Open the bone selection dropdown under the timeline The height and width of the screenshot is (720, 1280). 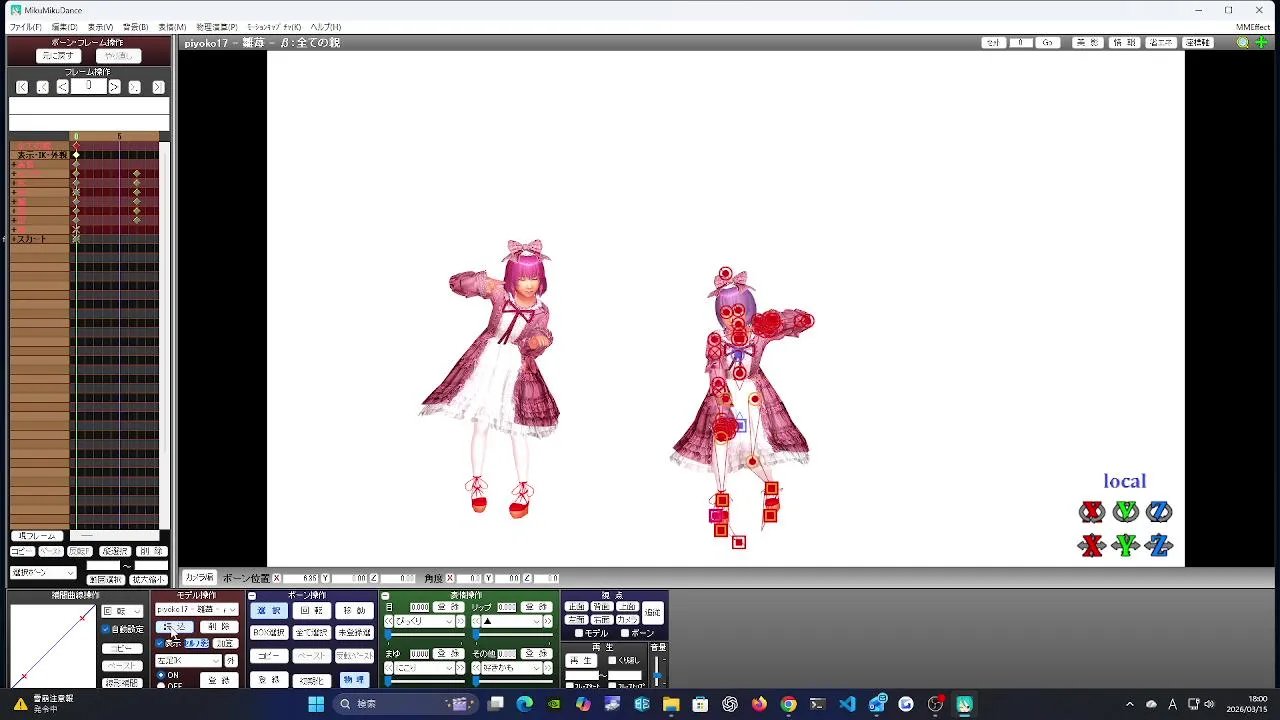(x=43, y=573)
